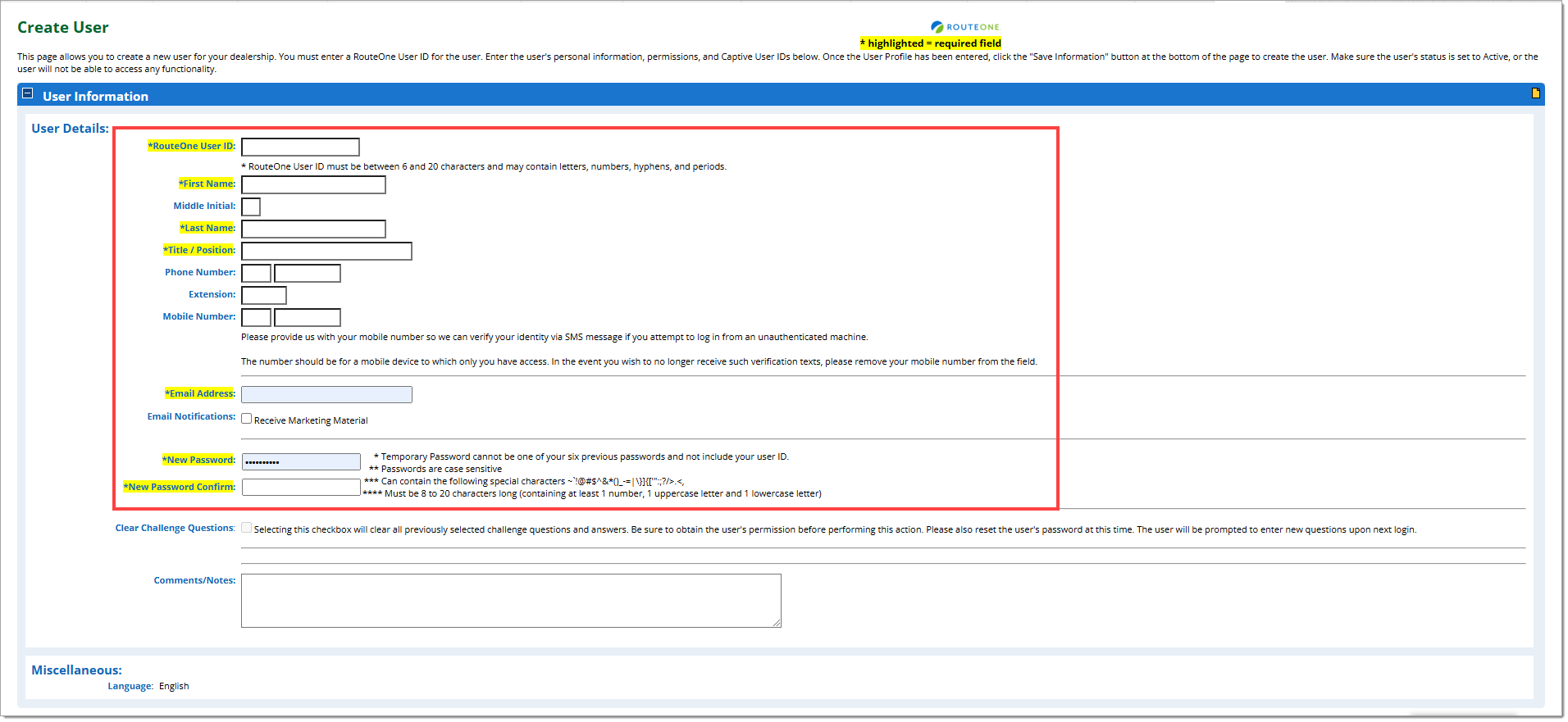
Task: Click the New Password Confirm field
Action: pyautogui.click(x=301, y=487)
